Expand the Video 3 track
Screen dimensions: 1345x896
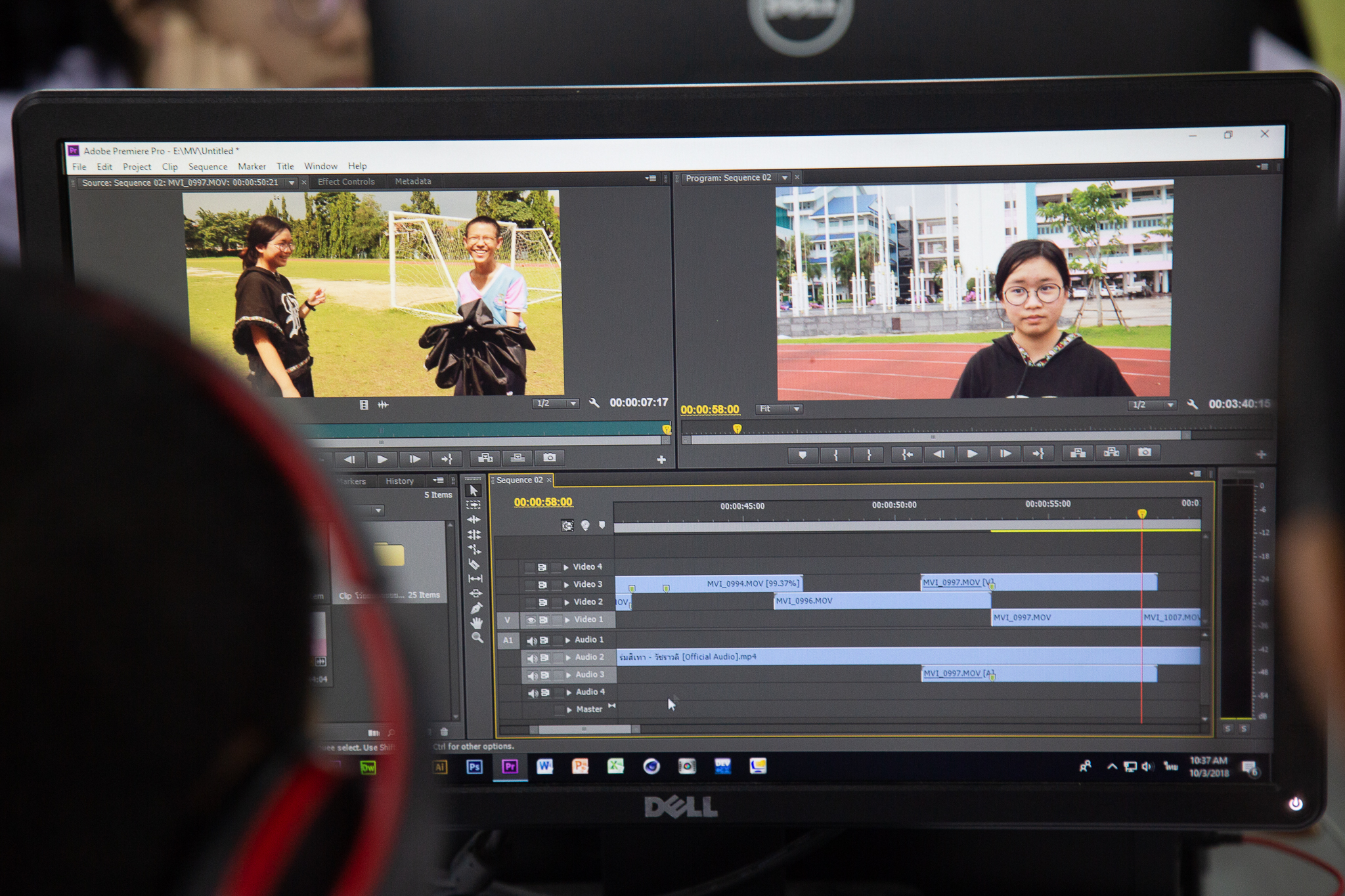pos(566,585)
